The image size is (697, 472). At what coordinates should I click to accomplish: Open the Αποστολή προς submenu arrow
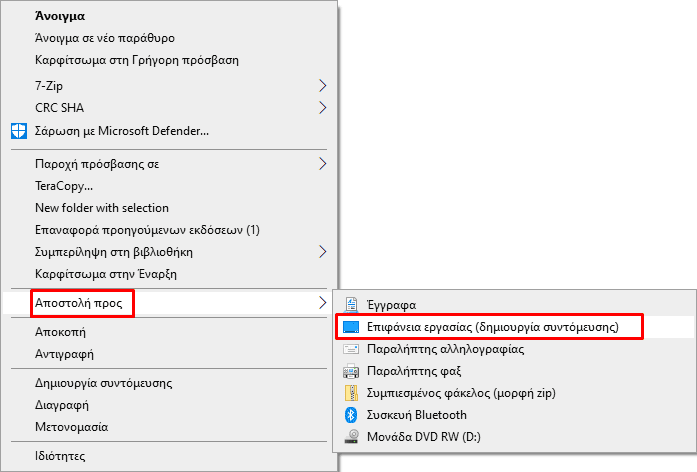pos(323,303)
